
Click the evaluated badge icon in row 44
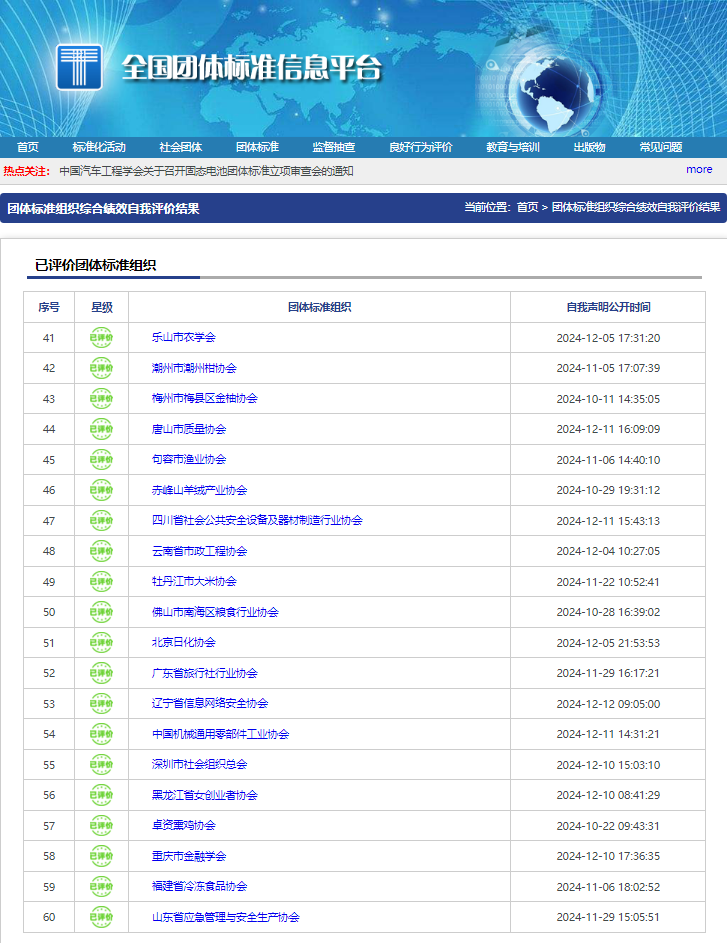click(101, 429)
